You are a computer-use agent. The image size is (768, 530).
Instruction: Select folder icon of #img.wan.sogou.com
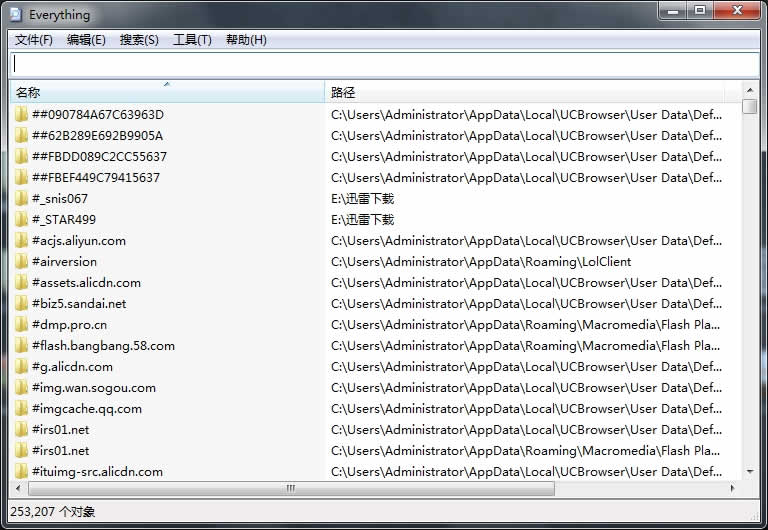point(21,388)
